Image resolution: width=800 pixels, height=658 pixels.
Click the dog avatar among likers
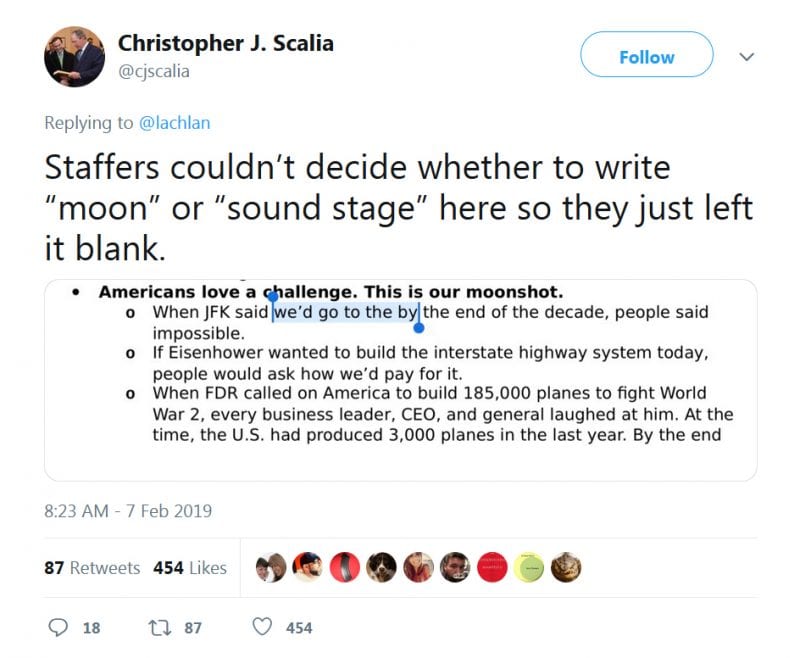381,567
